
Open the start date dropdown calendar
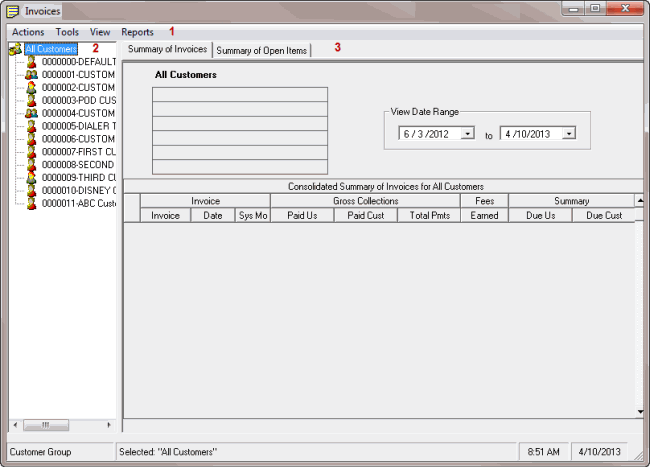[467, 133]
